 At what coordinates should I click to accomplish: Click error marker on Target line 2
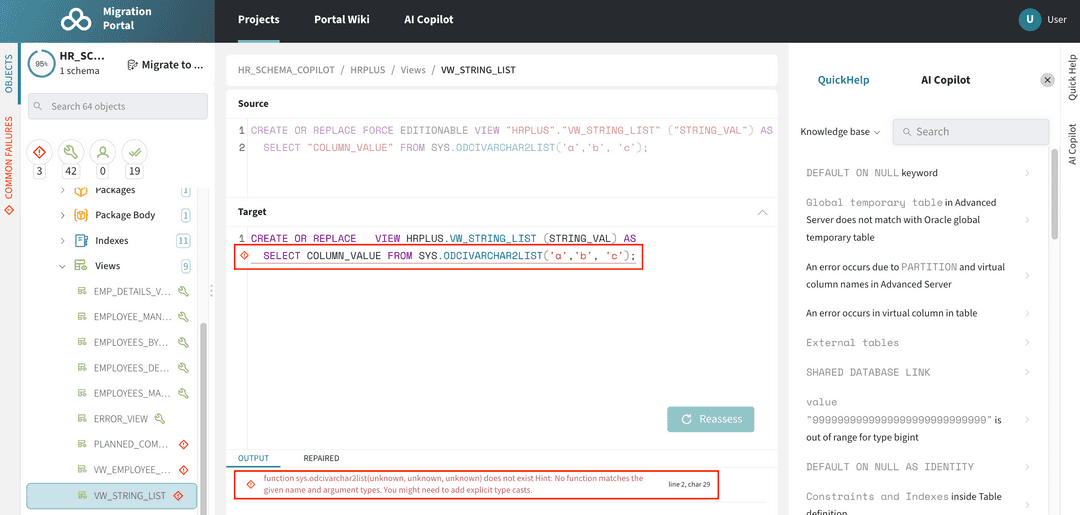click(244, 257)
